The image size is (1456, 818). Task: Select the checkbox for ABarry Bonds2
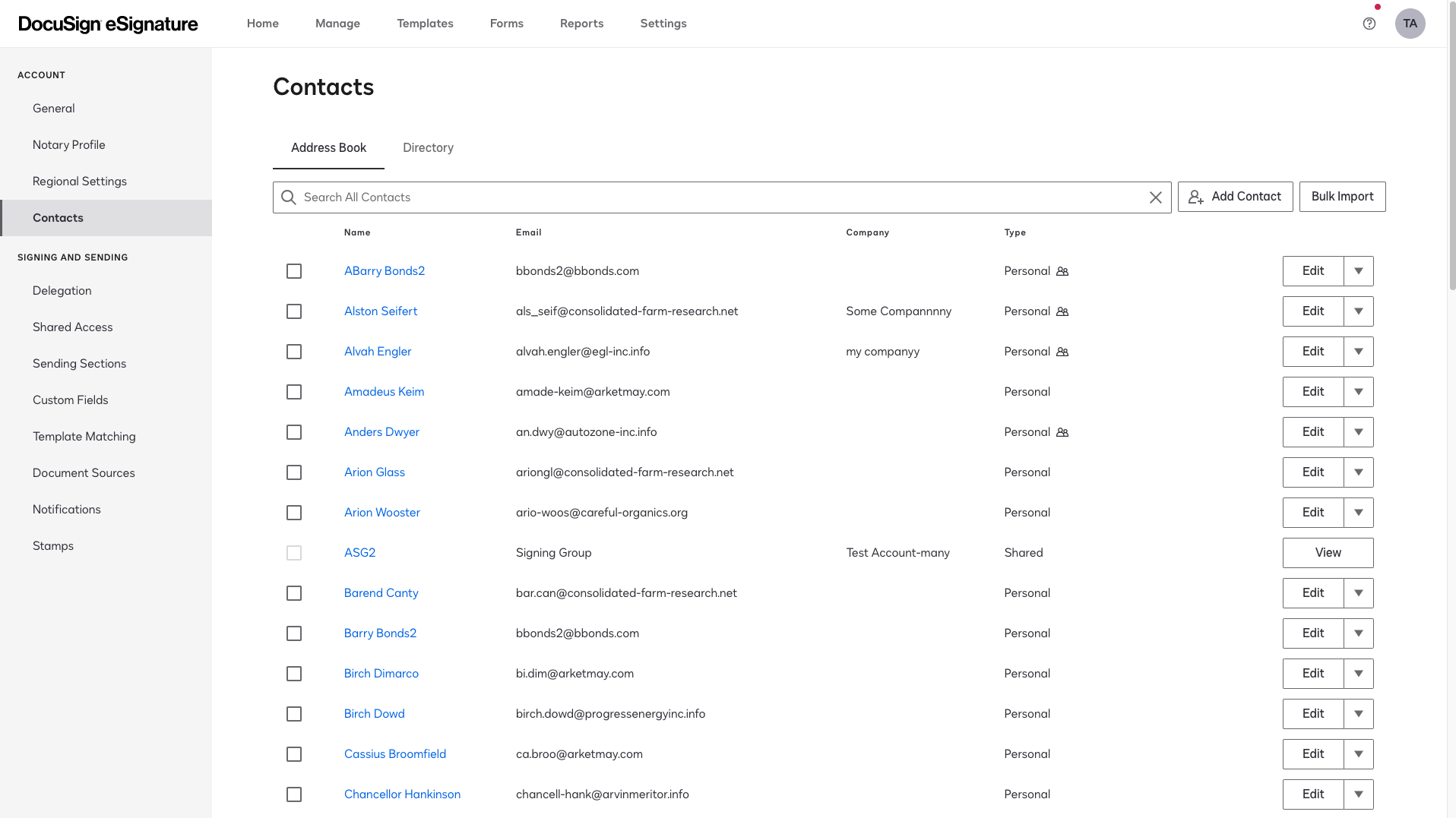[x=294, y=271]
